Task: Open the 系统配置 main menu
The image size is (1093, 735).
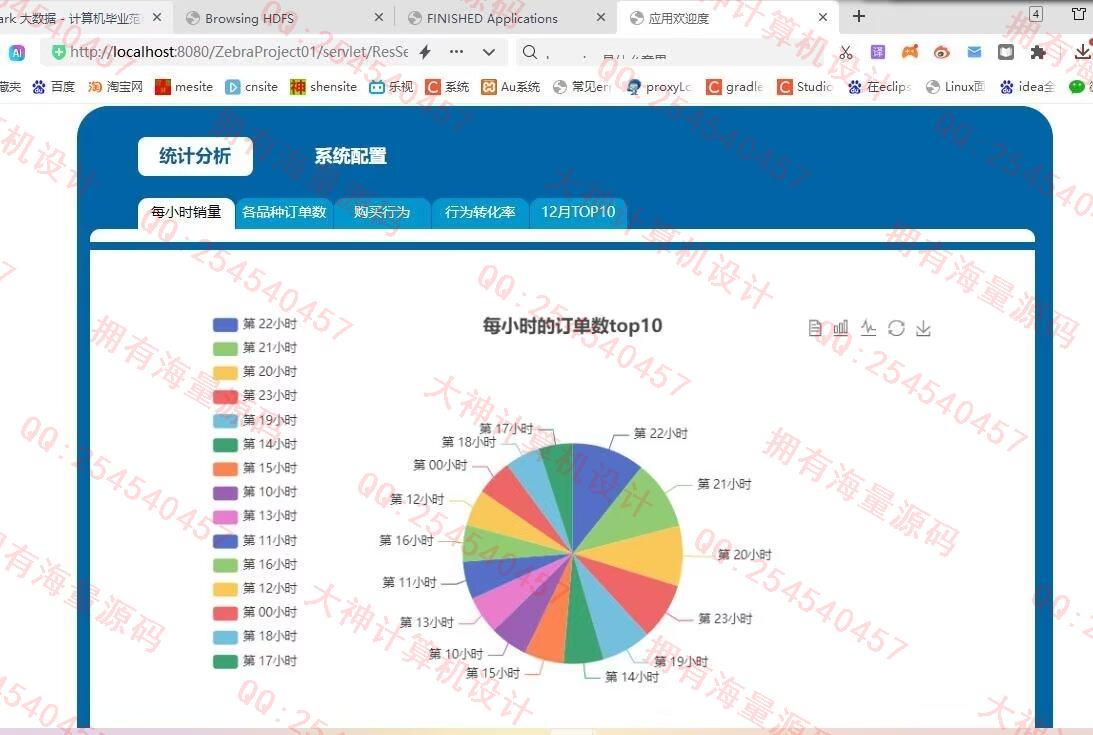Action: pos(351,156)
